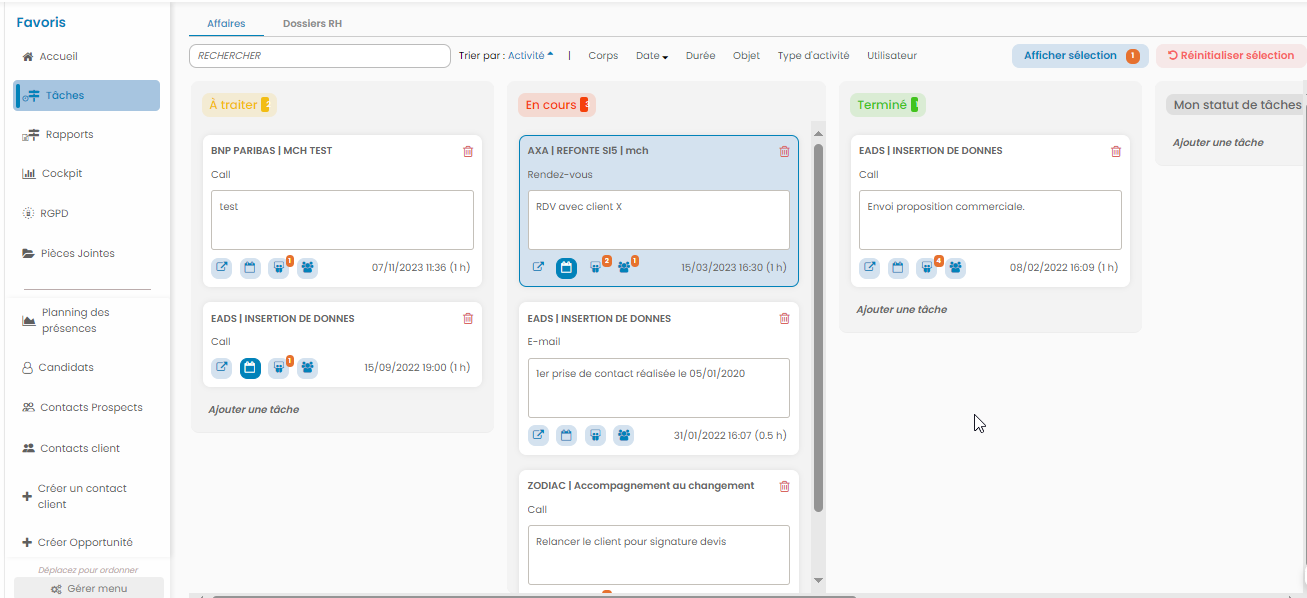Screen dimensions: 1307x598
Task: Toggle calendar selection on AXA REFONTE SI5 card
Action: [567, 268]
